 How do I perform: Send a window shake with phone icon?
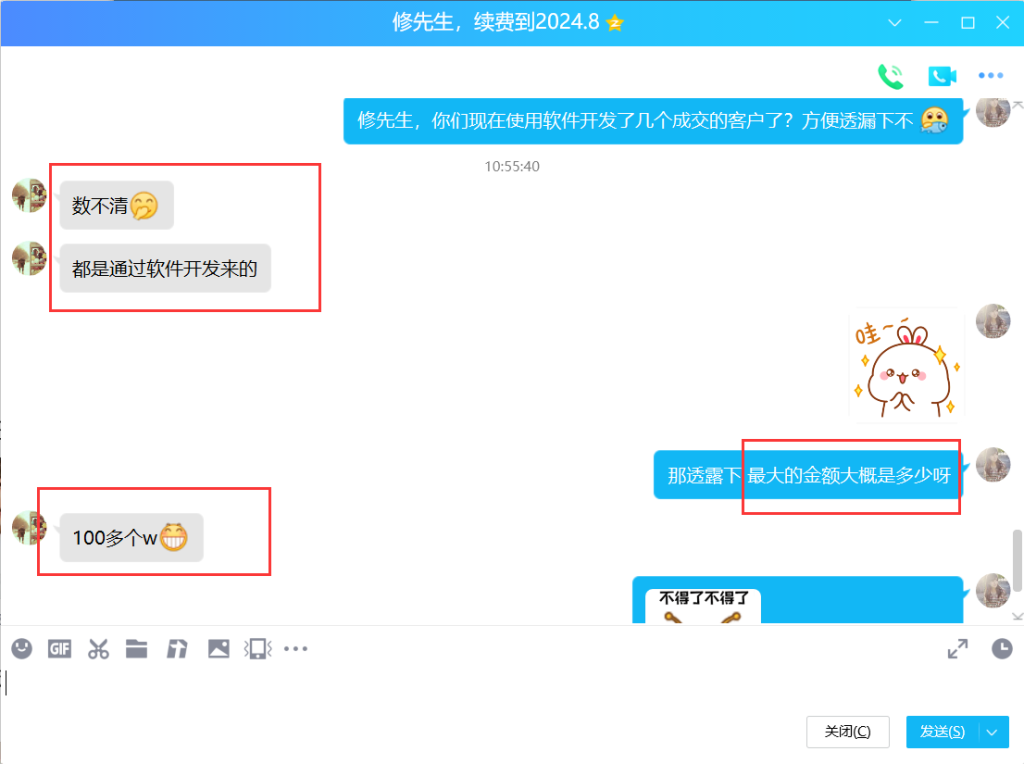point(256,649)
